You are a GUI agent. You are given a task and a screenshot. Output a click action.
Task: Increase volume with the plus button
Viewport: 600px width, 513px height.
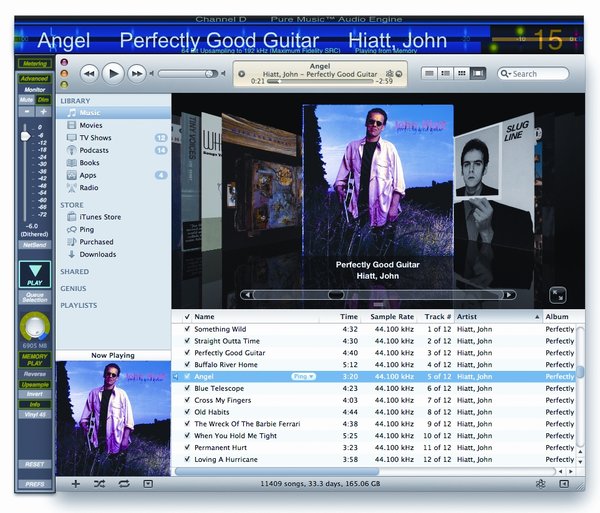tap(43, 112)
